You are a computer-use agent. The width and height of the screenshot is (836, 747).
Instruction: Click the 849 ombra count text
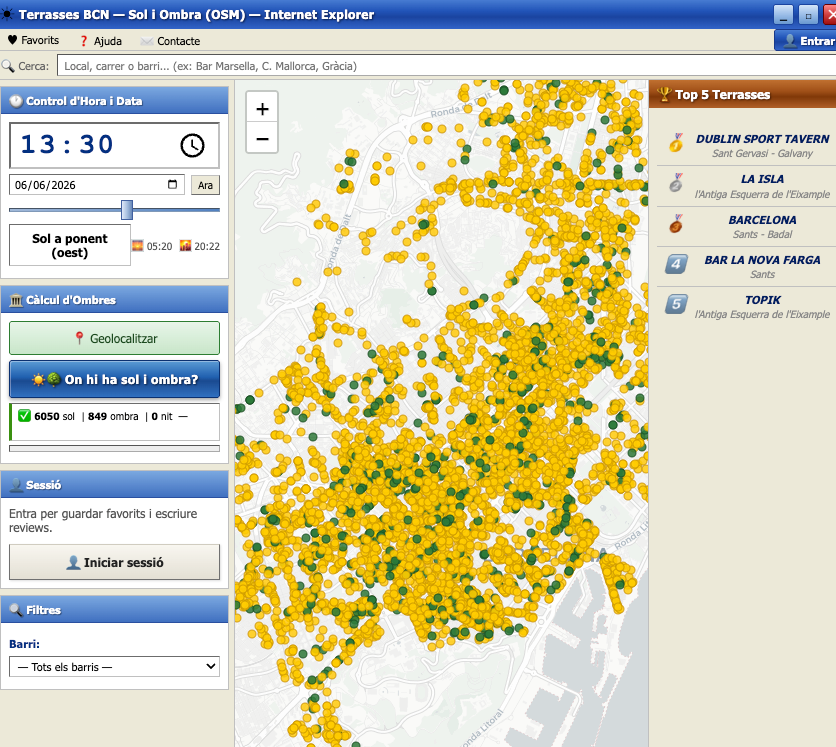pos(113,416)
